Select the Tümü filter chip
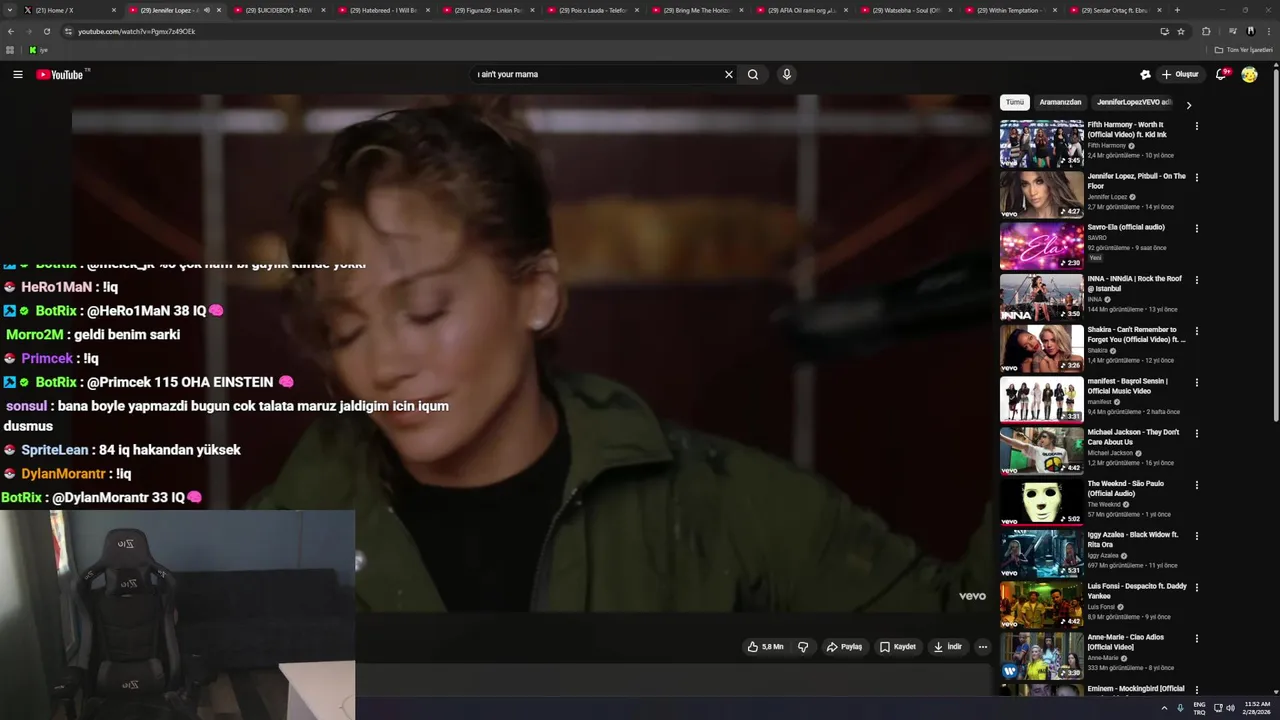Screen dimensions: 1280x720 pyautogui.click(x=1015, y=102)
